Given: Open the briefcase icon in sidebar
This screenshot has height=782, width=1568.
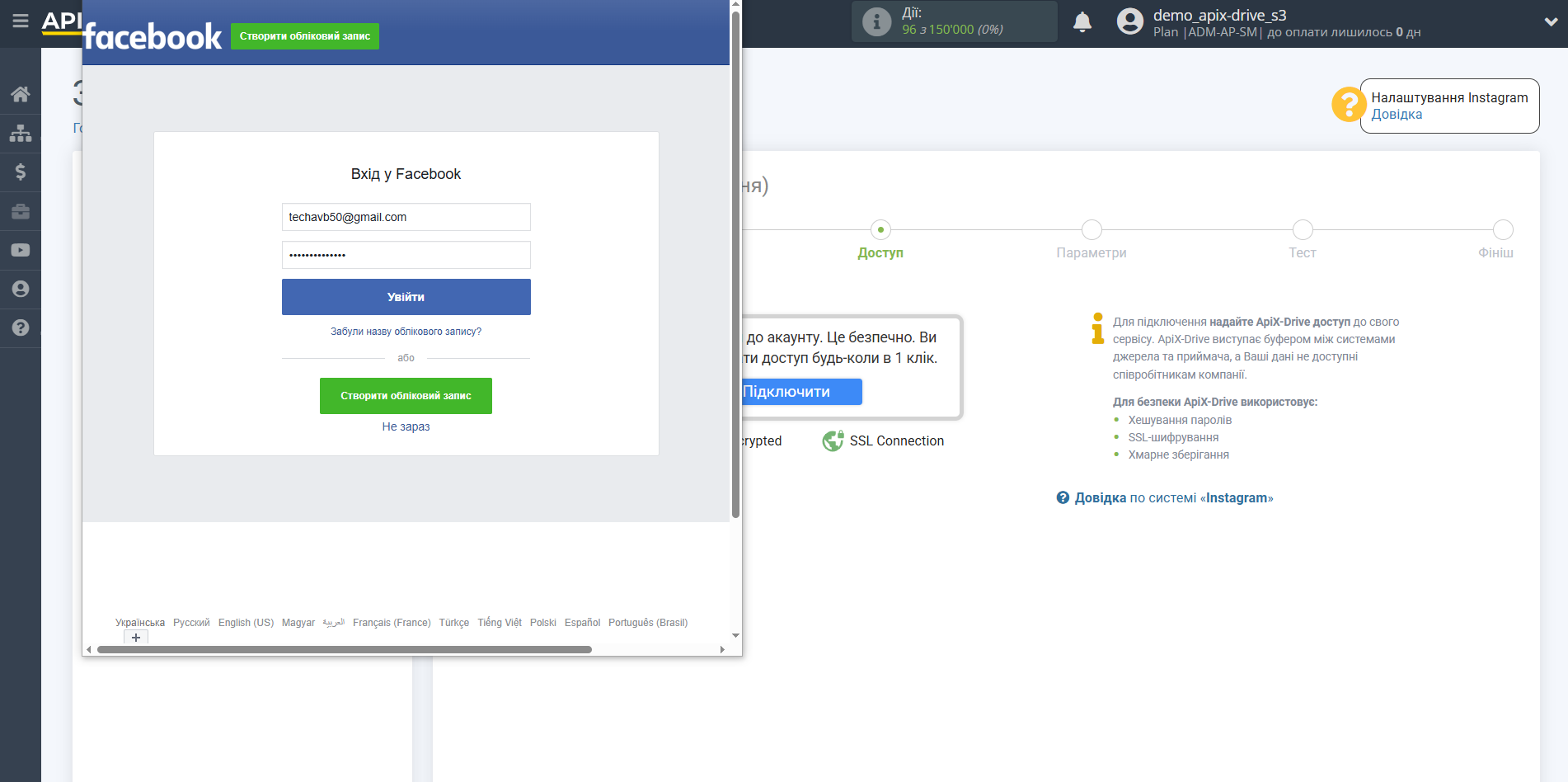Looking at the screenshot, I should [21, 211].
